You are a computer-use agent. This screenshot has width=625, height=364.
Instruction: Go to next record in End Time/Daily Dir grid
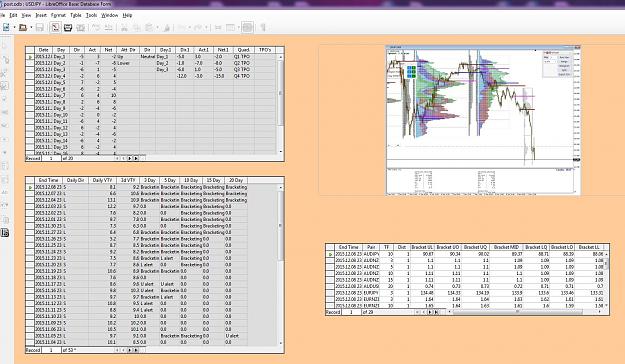[130, 350]
